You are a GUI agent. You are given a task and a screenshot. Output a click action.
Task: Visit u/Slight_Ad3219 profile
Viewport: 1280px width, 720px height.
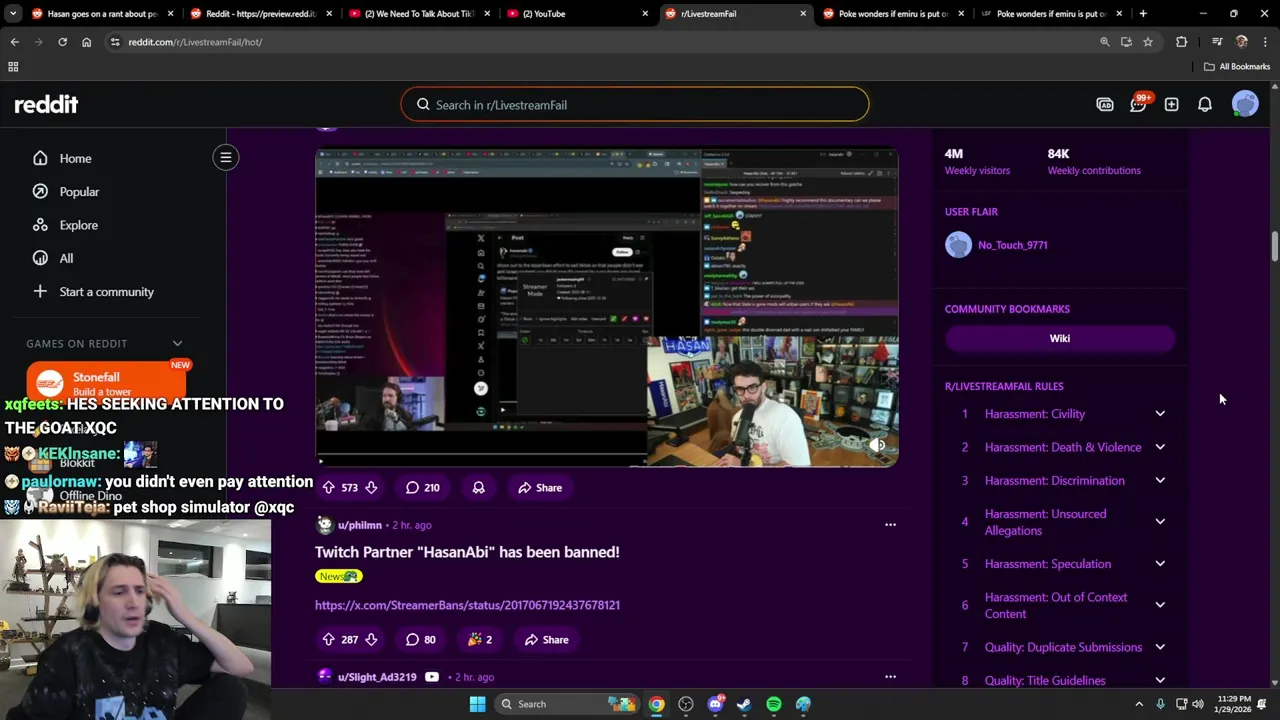click(377, 676)
